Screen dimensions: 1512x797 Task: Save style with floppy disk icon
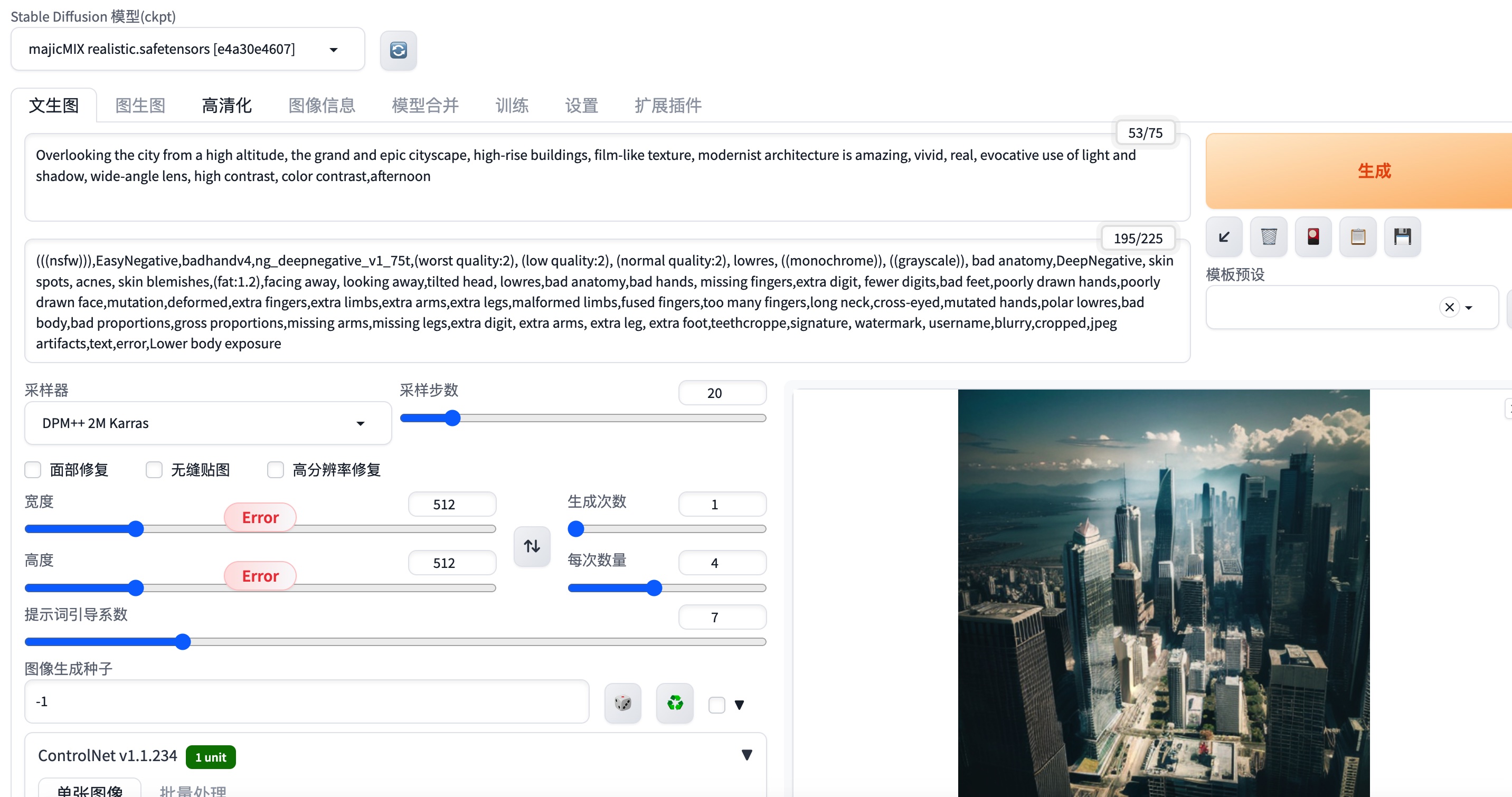tap(1402, 237)
